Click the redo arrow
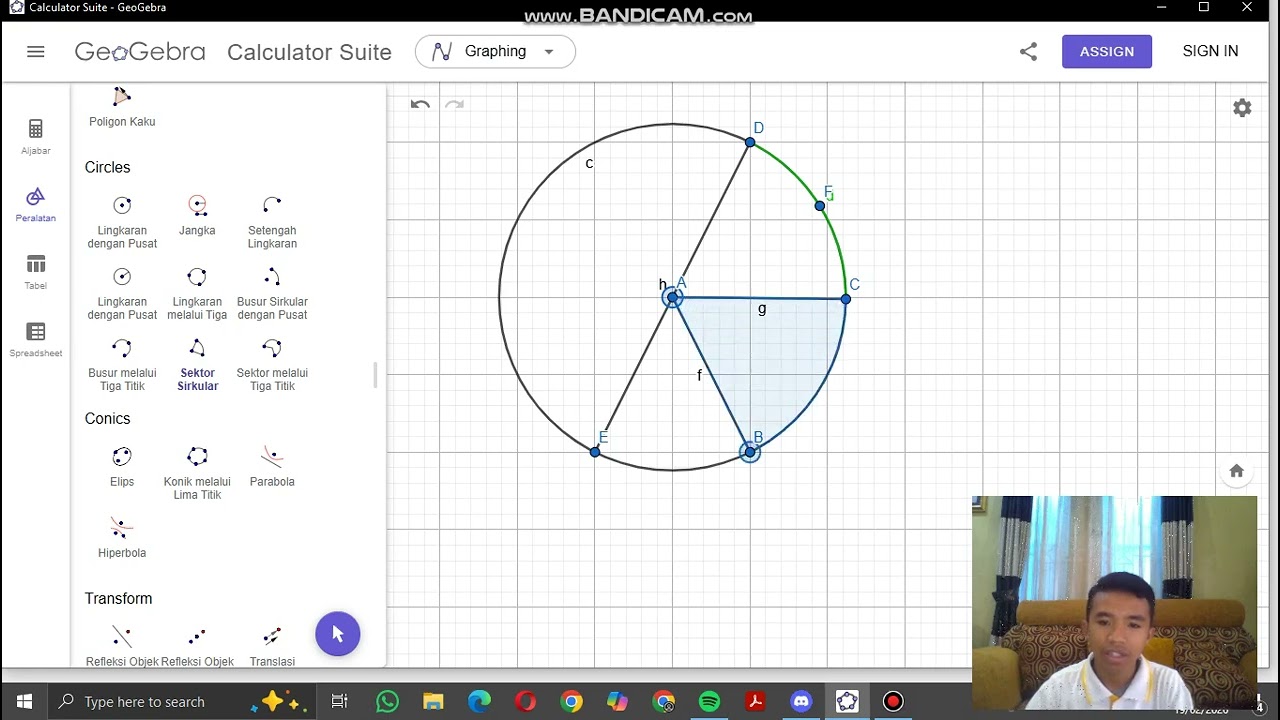The image size is (1280, 720). (x=454, y=104)
